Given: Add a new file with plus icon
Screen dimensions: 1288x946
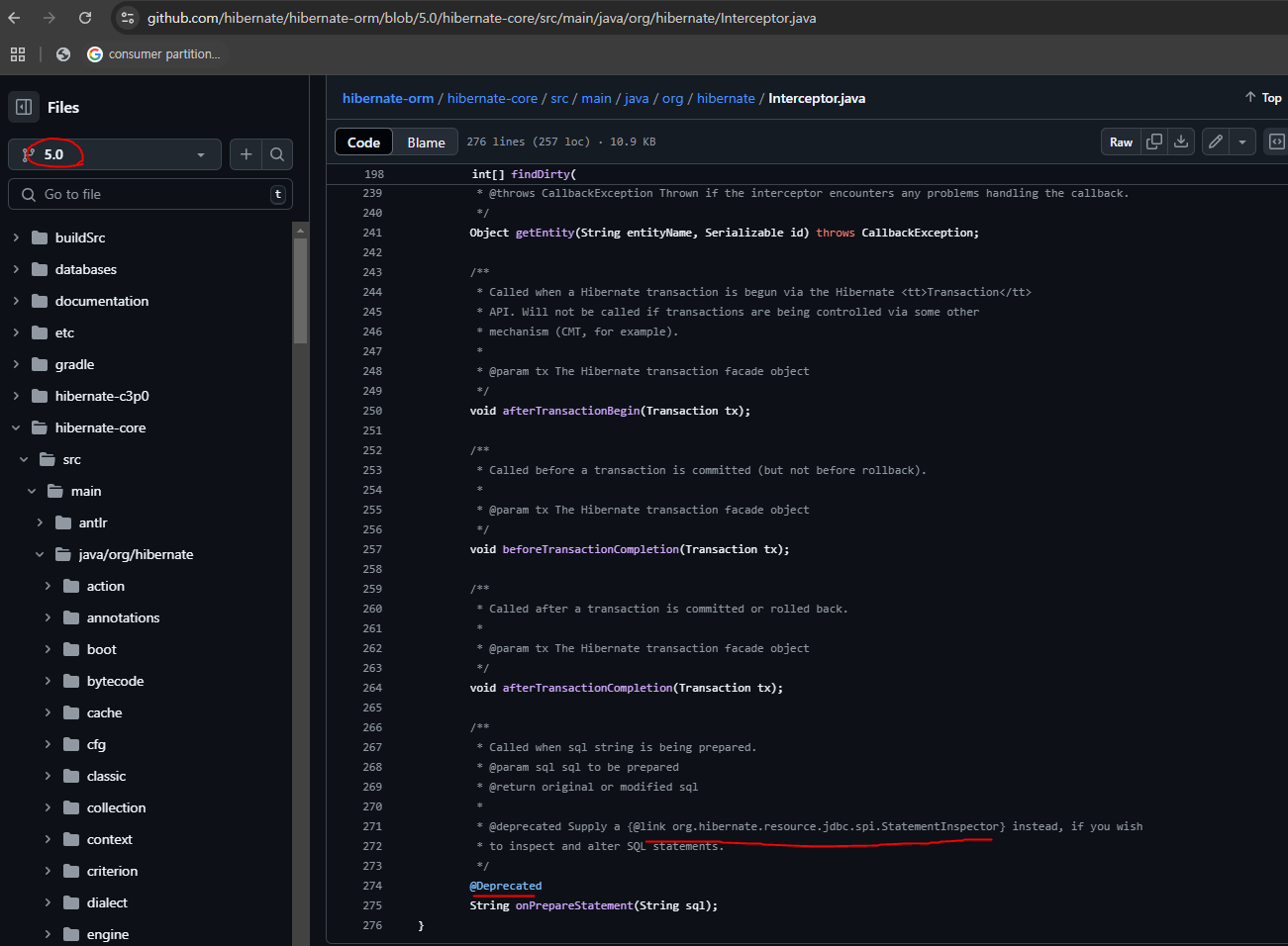Looking at the screenshot, I should point(247,154).
